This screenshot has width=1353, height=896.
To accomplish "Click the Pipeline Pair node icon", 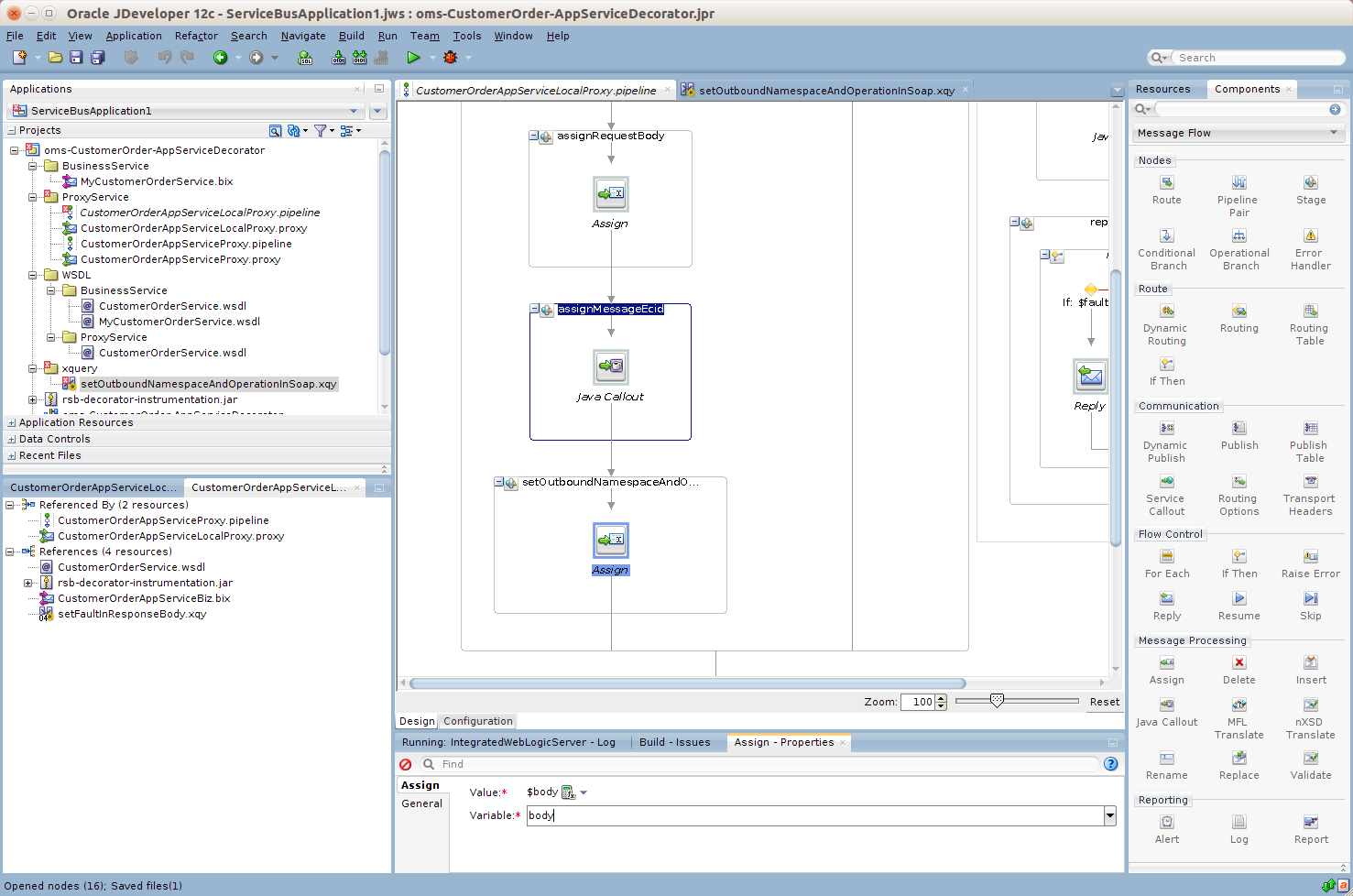I will tap(1238, 183).
